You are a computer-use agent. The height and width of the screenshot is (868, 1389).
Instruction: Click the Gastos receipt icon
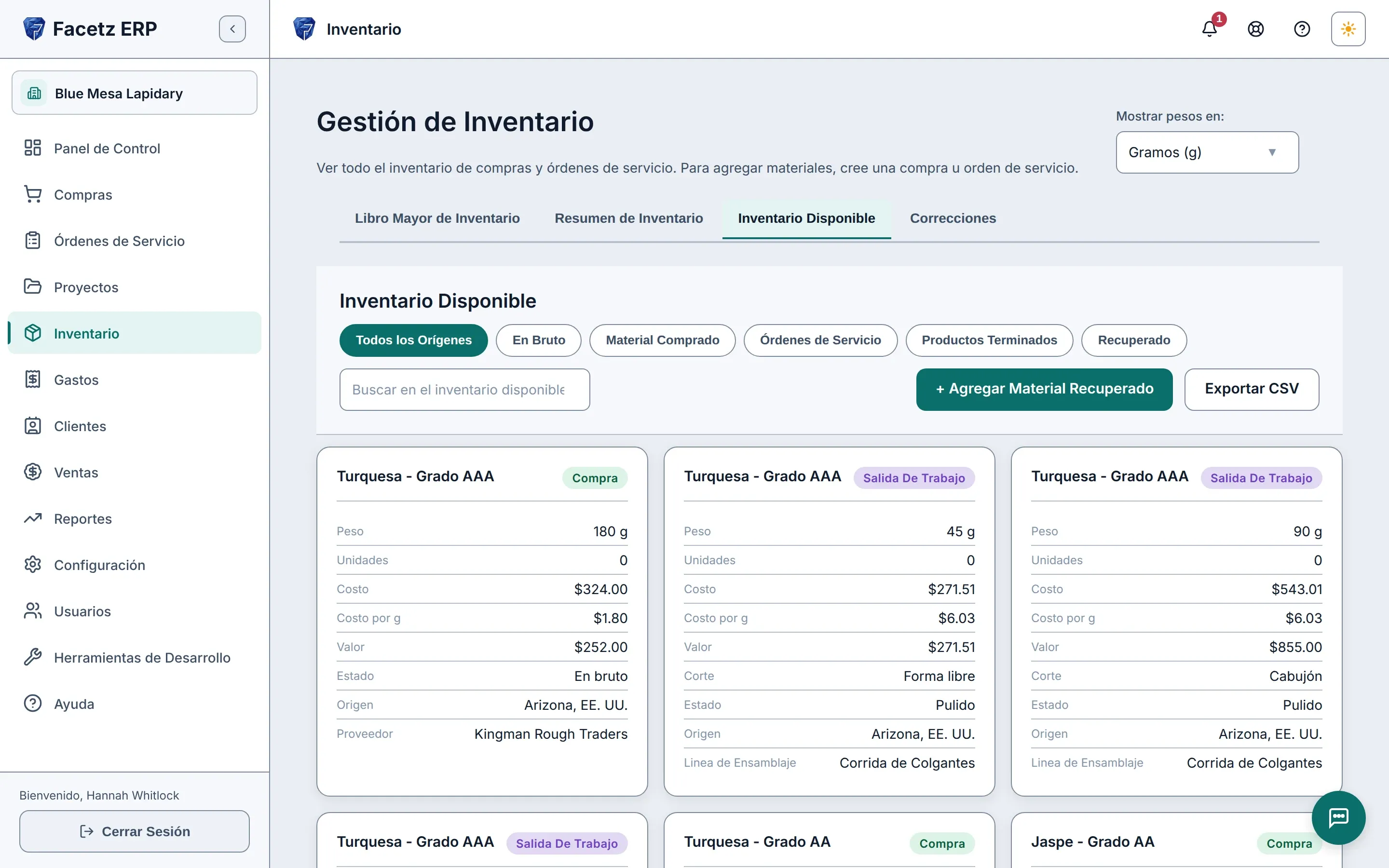(33, 380)
